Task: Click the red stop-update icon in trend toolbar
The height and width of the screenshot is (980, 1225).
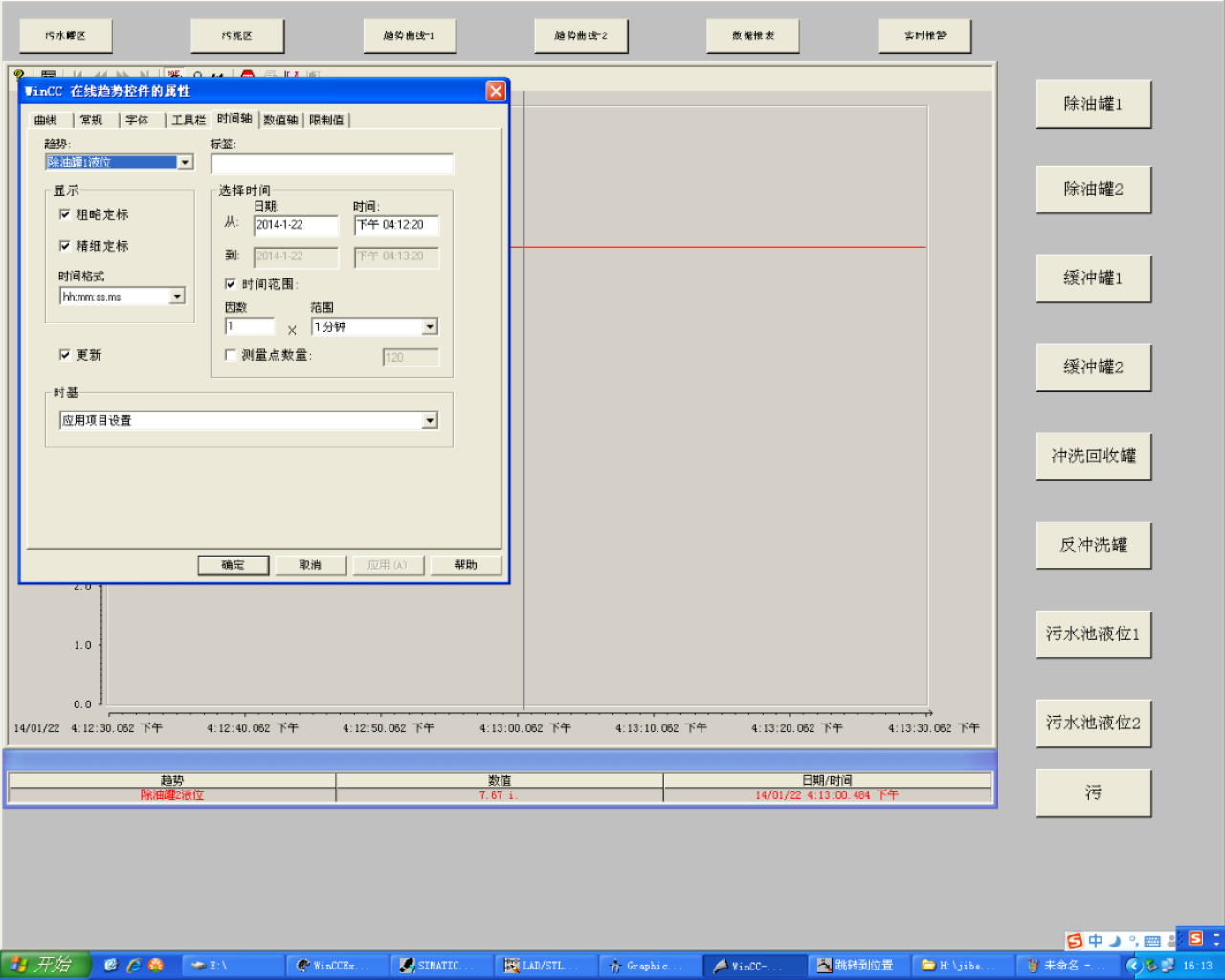Action: coord(248,74)
